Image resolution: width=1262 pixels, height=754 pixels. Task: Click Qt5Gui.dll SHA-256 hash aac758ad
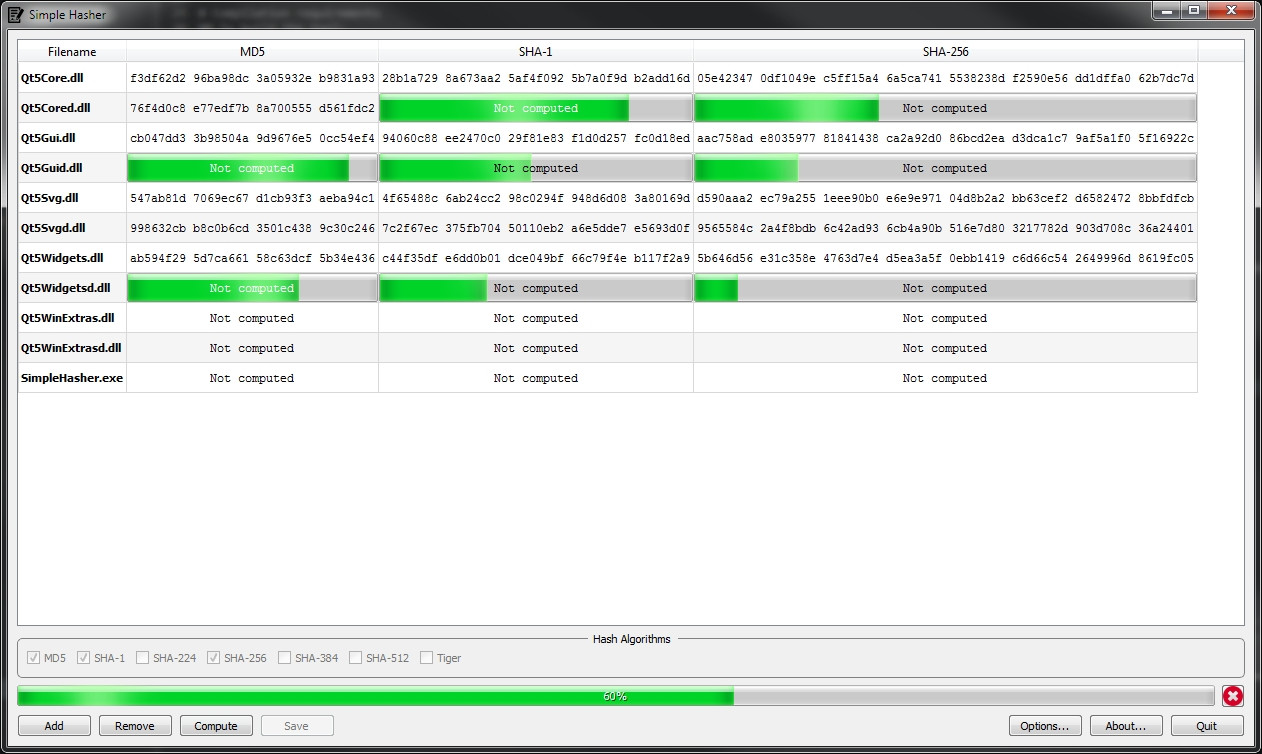(945, 138)
